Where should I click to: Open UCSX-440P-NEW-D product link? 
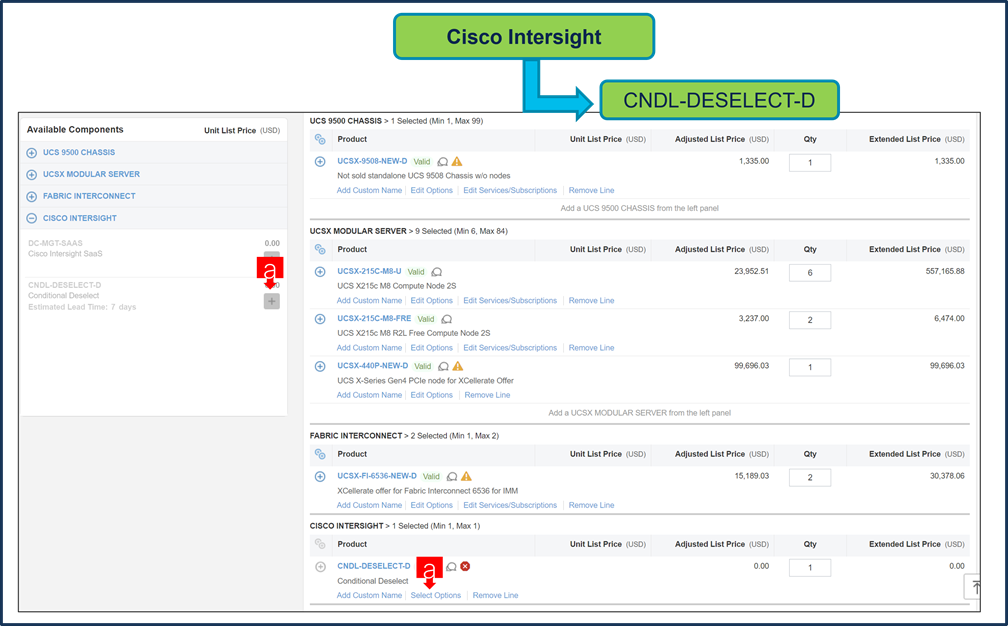point(372,366)
